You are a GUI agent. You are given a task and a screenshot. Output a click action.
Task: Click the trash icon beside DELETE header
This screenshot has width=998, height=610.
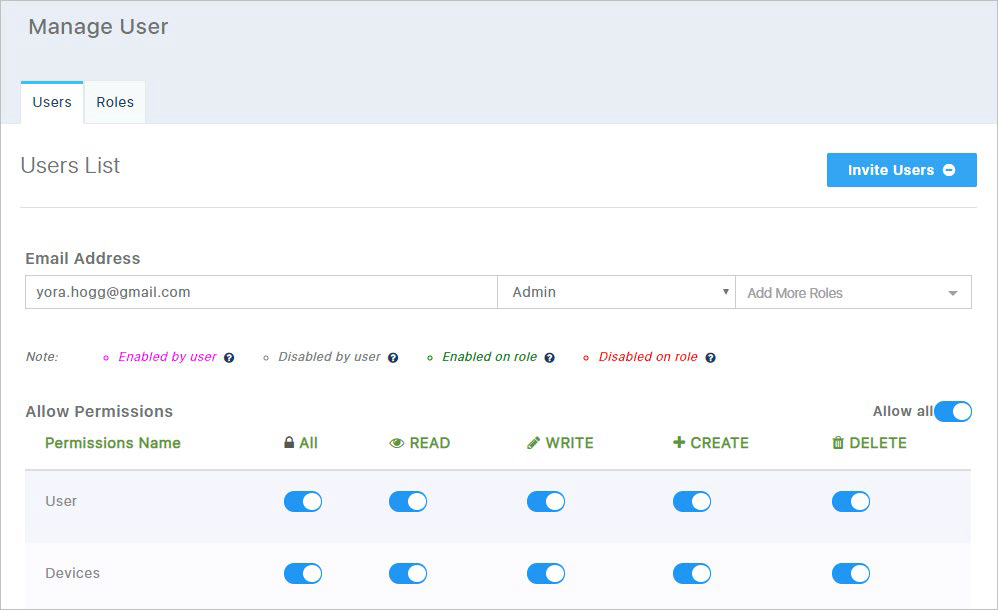pyautogui.click(x=838, y=443)
